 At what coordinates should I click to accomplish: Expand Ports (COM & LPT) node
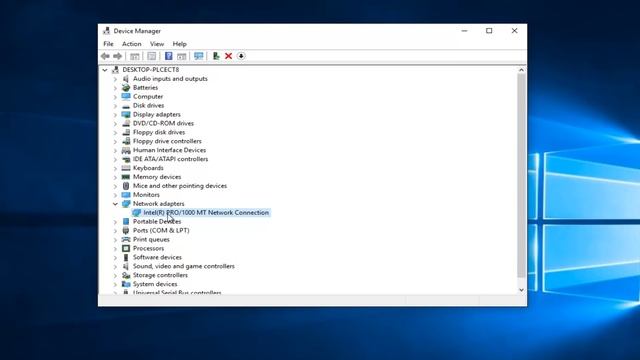click(x=115, y=231)
